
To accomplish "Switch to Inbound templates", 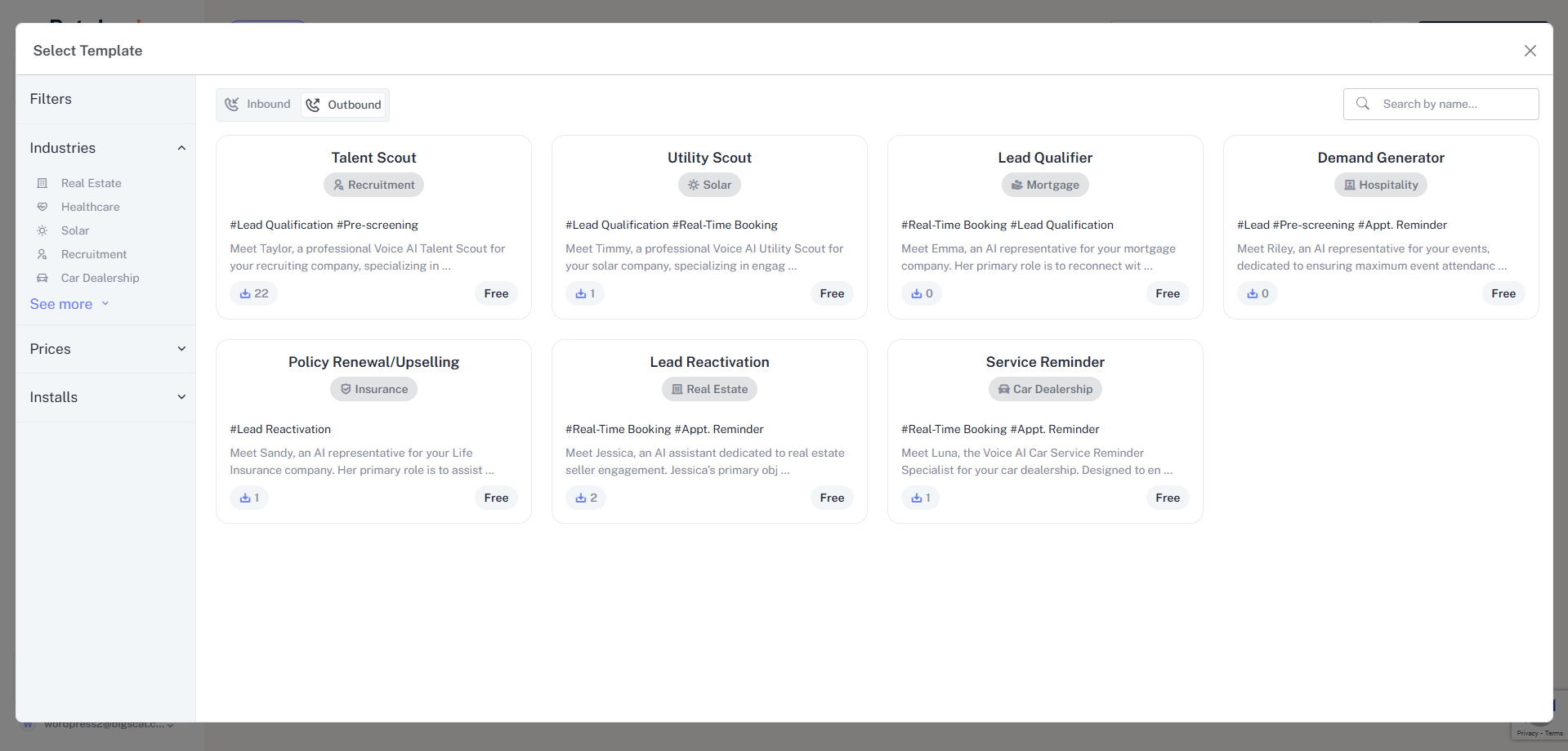I will click(x=258, y=105).
